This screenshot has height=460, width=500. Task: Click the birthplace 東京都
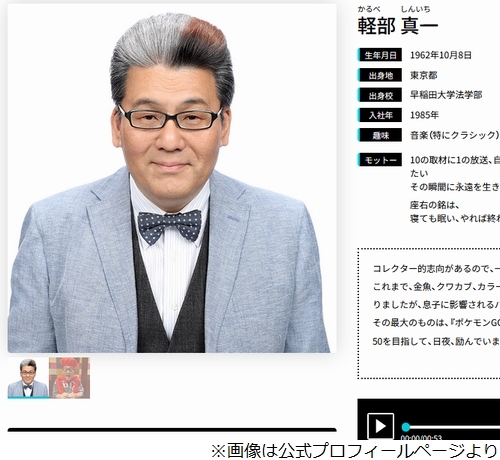point(424,75)
